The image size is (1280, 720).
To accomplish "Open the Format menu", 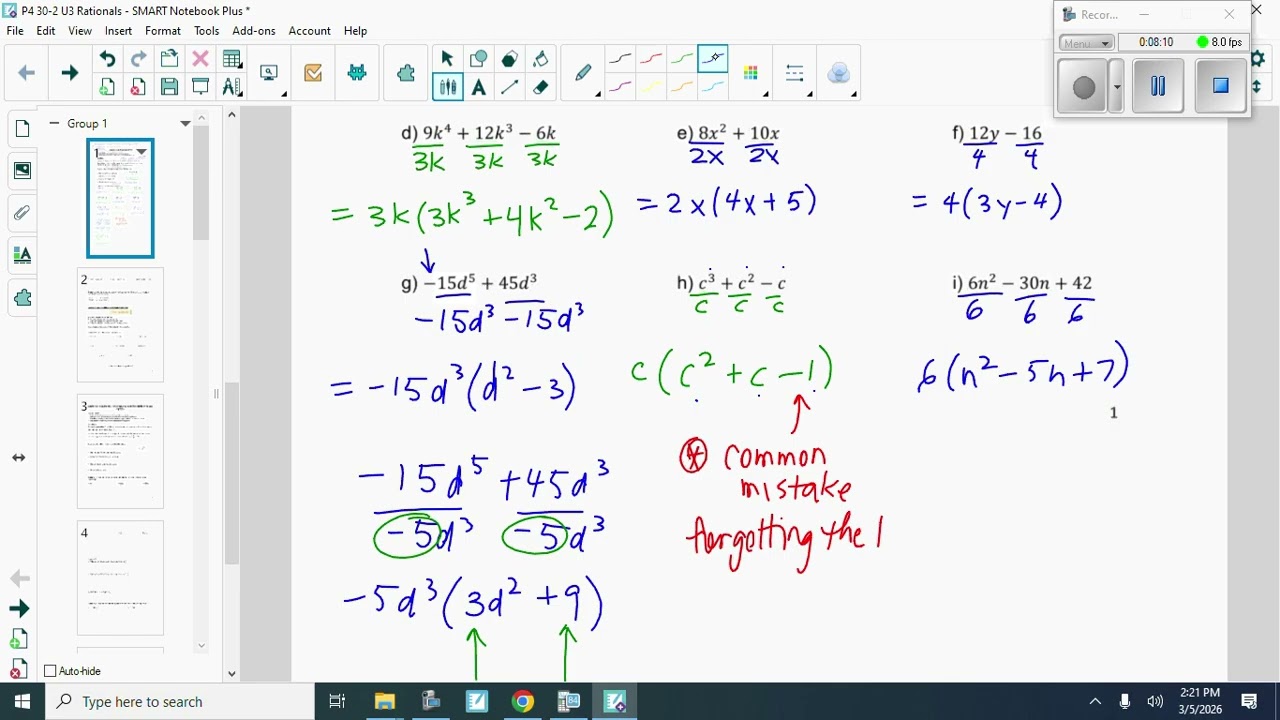I will click(163, 31).
